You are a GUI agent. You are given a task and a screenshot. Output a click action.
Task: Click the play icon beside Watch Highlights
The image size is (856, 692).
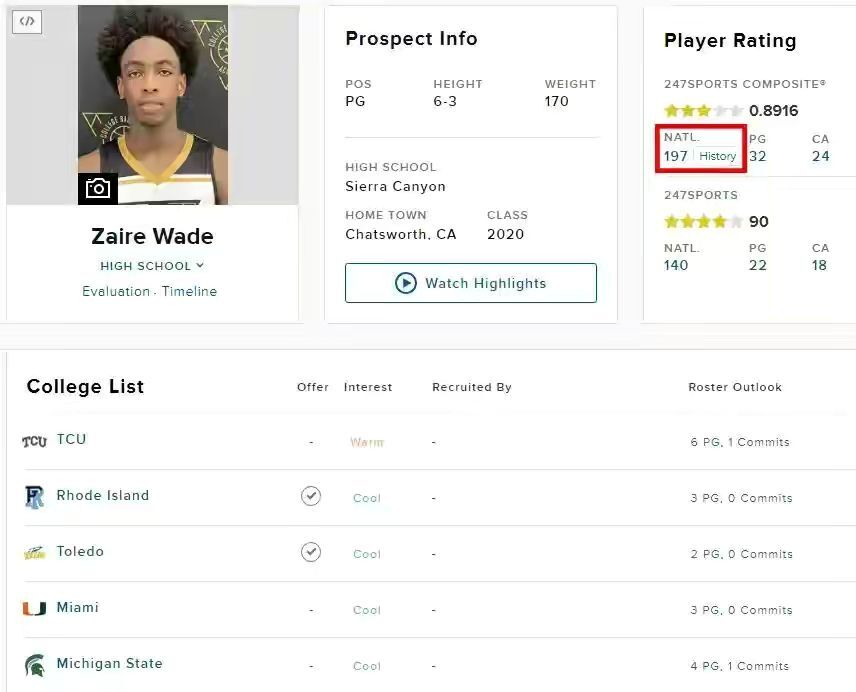coord(405,283)
